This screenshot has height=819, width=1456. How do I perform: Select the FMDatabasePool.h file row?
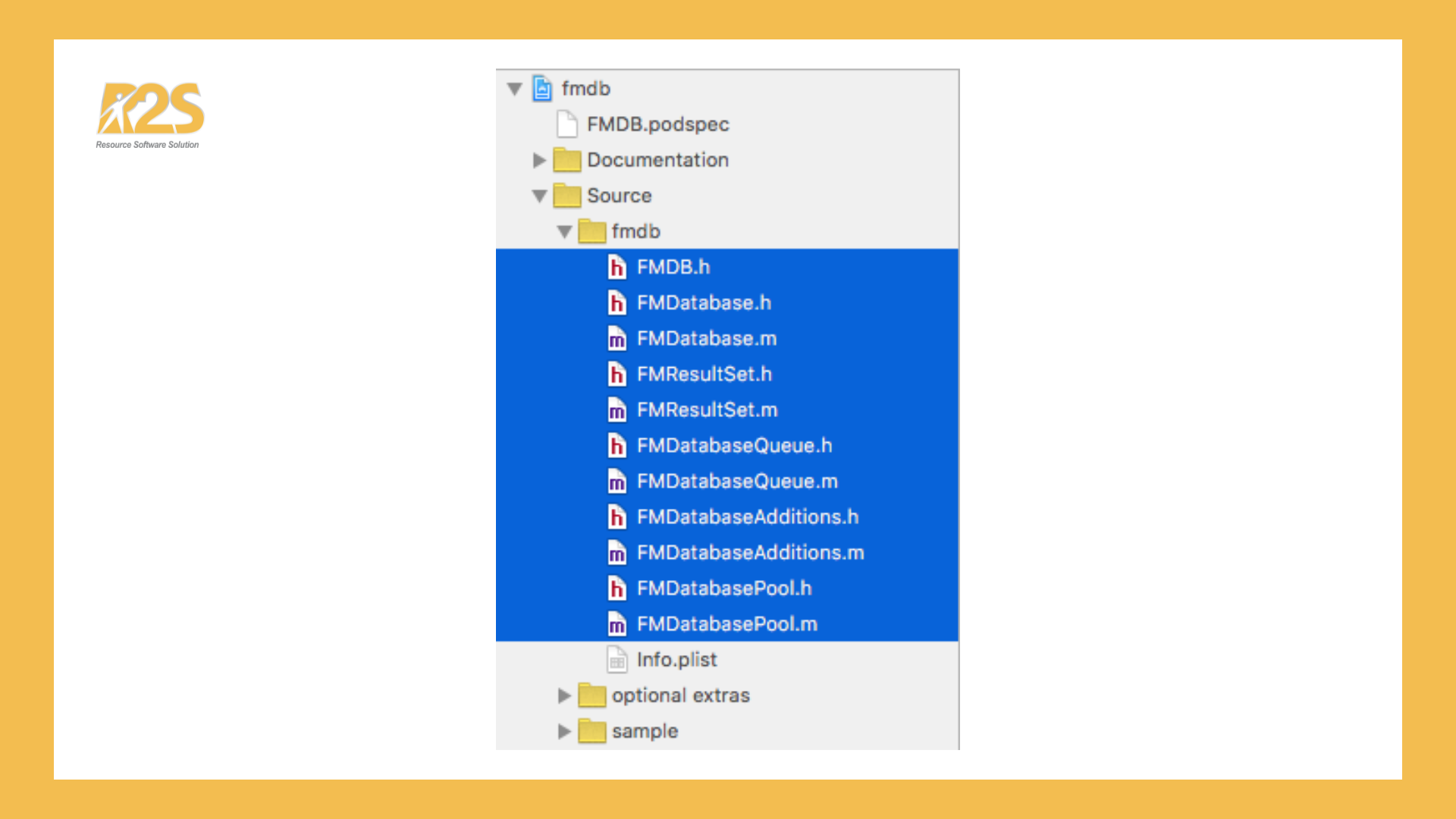tap(723, 588)
